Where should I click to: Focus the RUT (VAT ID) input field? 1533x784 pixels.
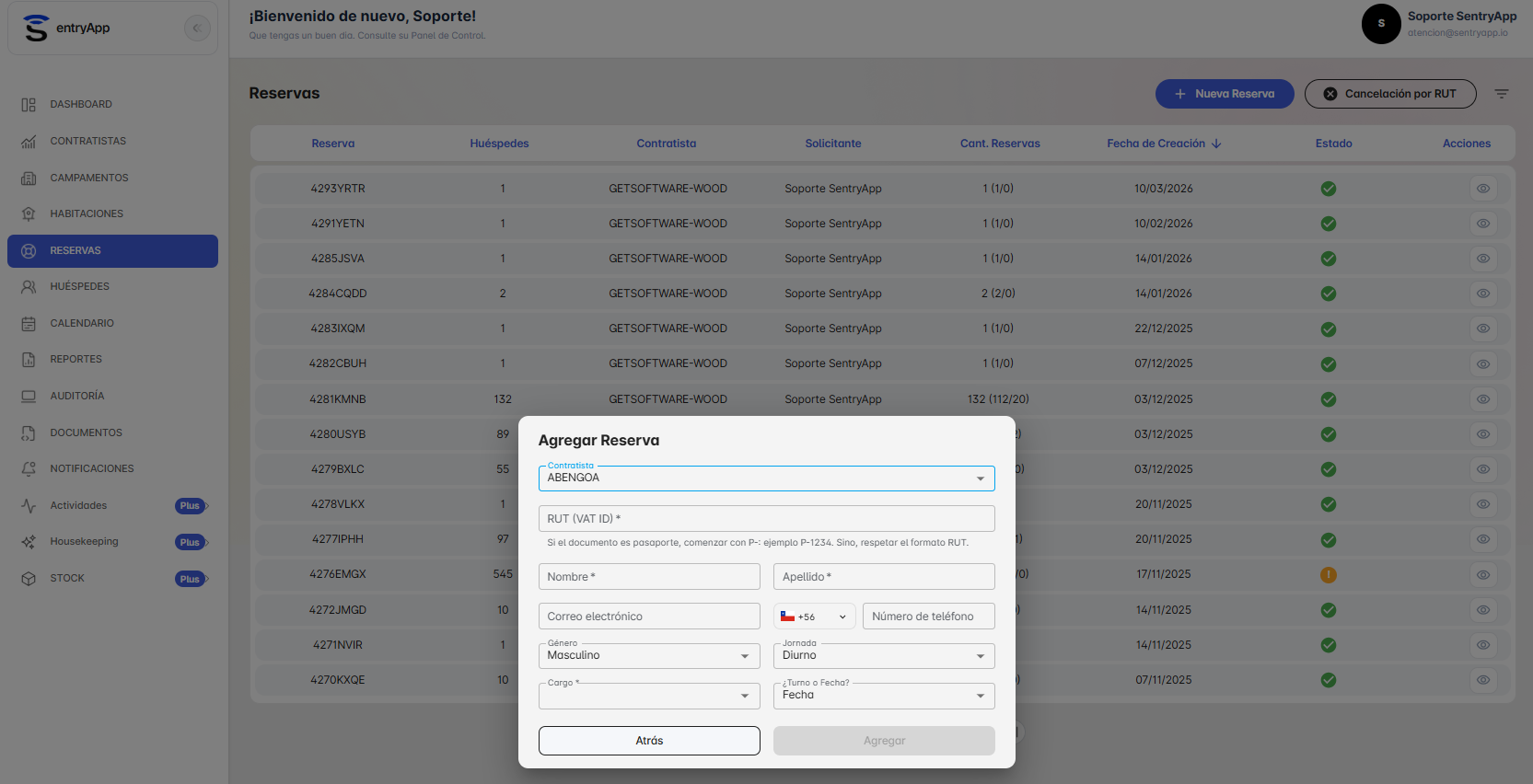click(x=766, y=519)
